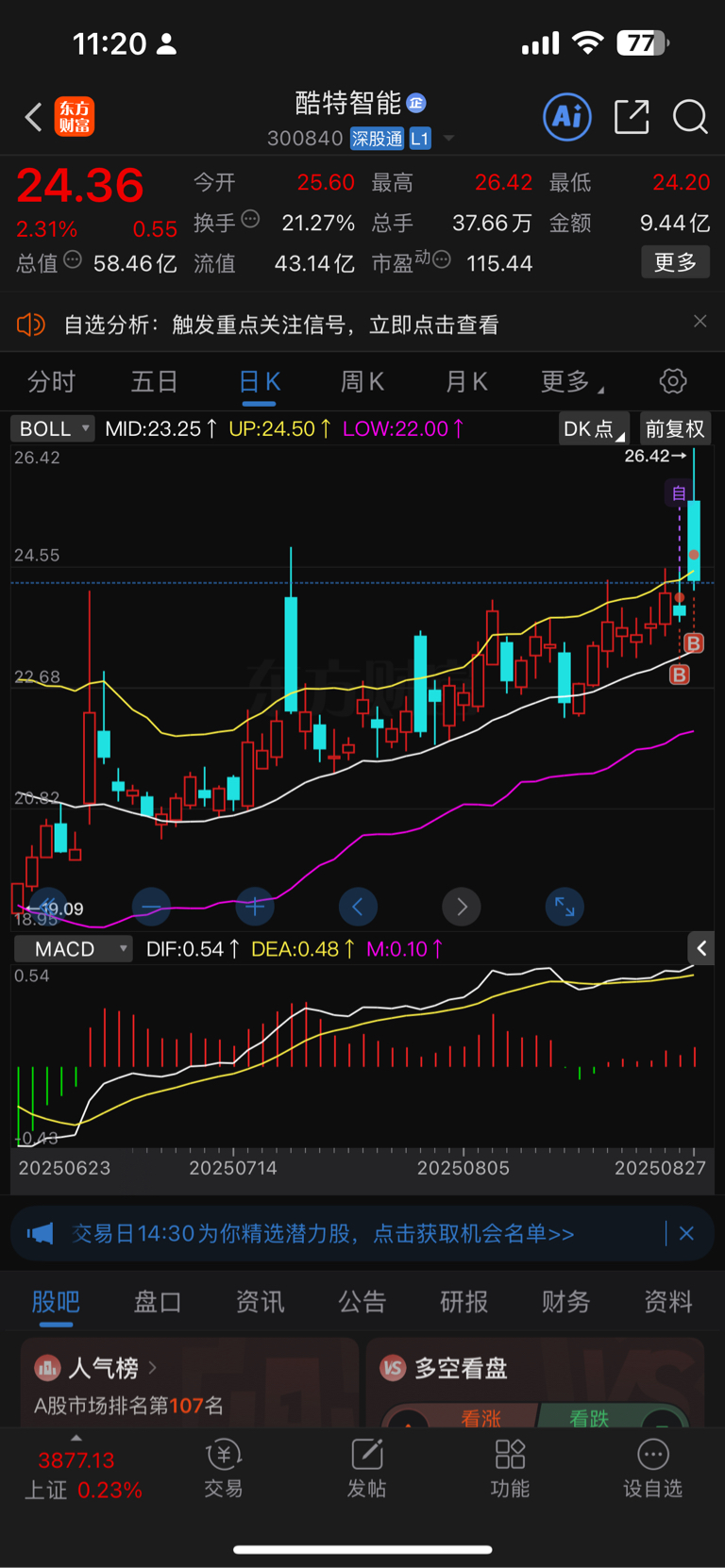Tap the 自 marker on the chart
Image resolution: width=725 pixels, height=1568 pixels.
[679, 492]
